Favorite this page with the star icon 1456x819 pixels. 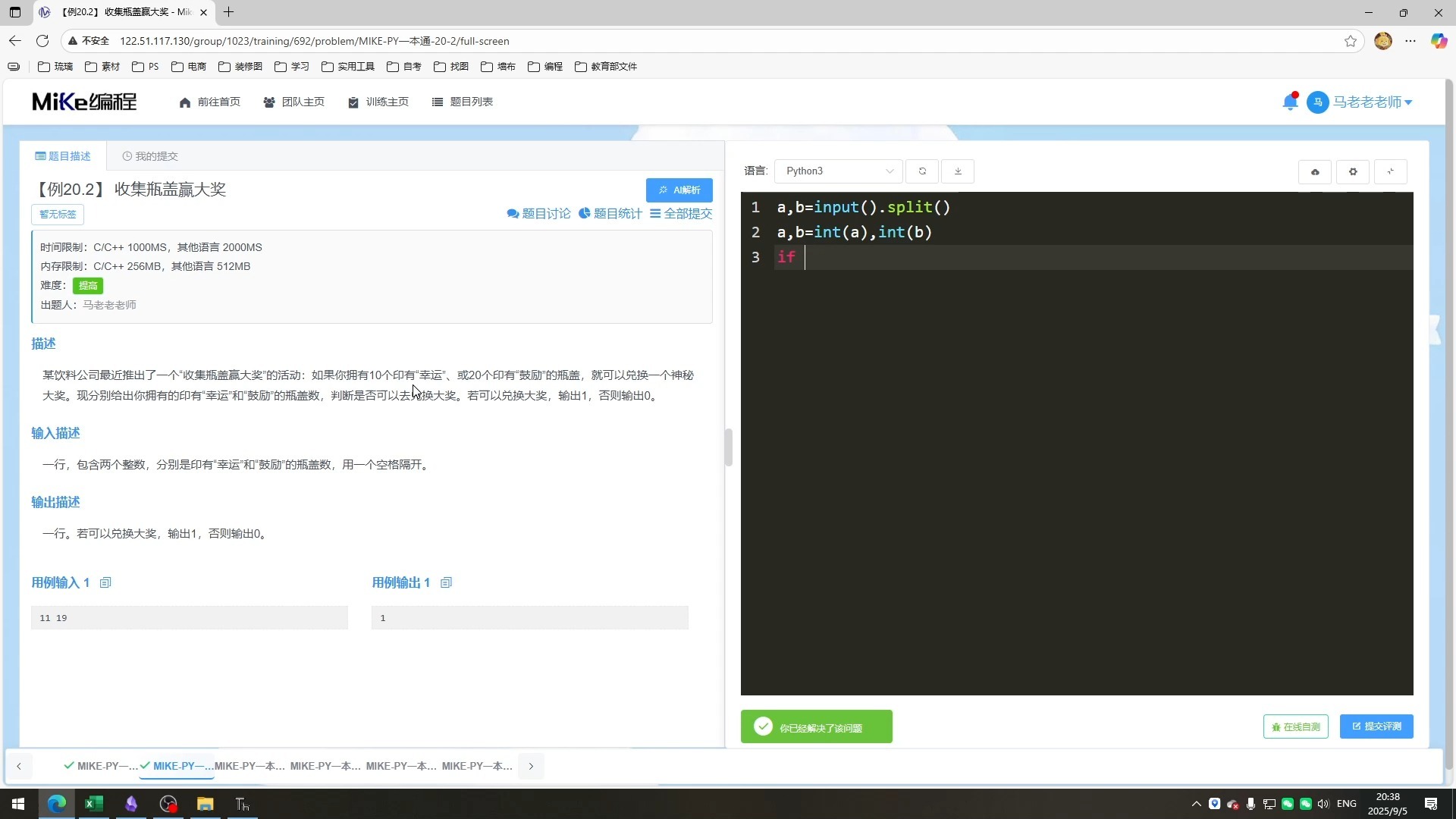(1351, 41)
